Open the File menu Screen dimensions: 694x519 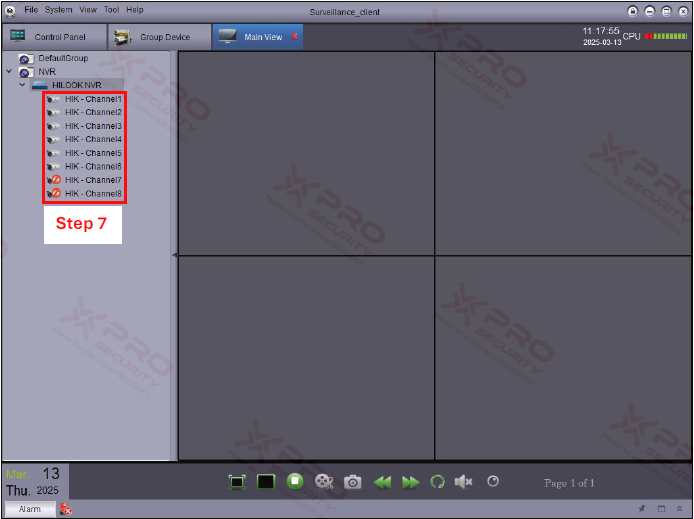click(x=31, y=10)
